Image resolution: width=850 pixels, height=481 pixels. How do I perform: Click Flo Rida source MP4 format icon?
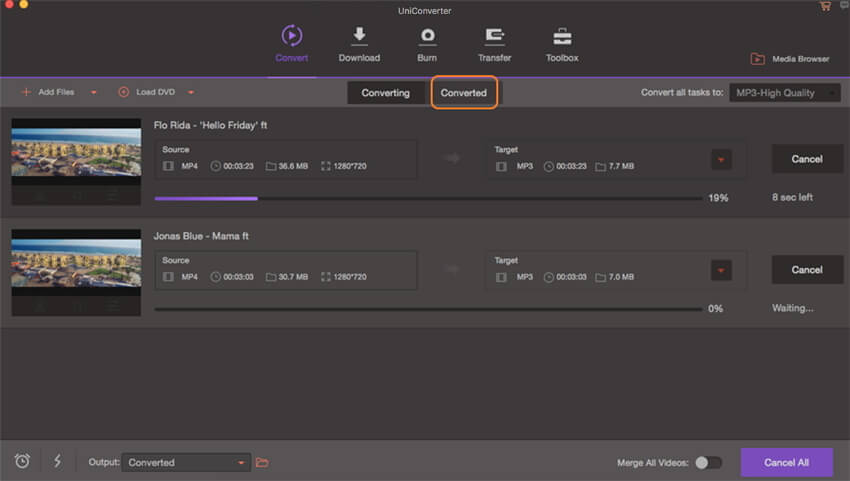(169, 166)
